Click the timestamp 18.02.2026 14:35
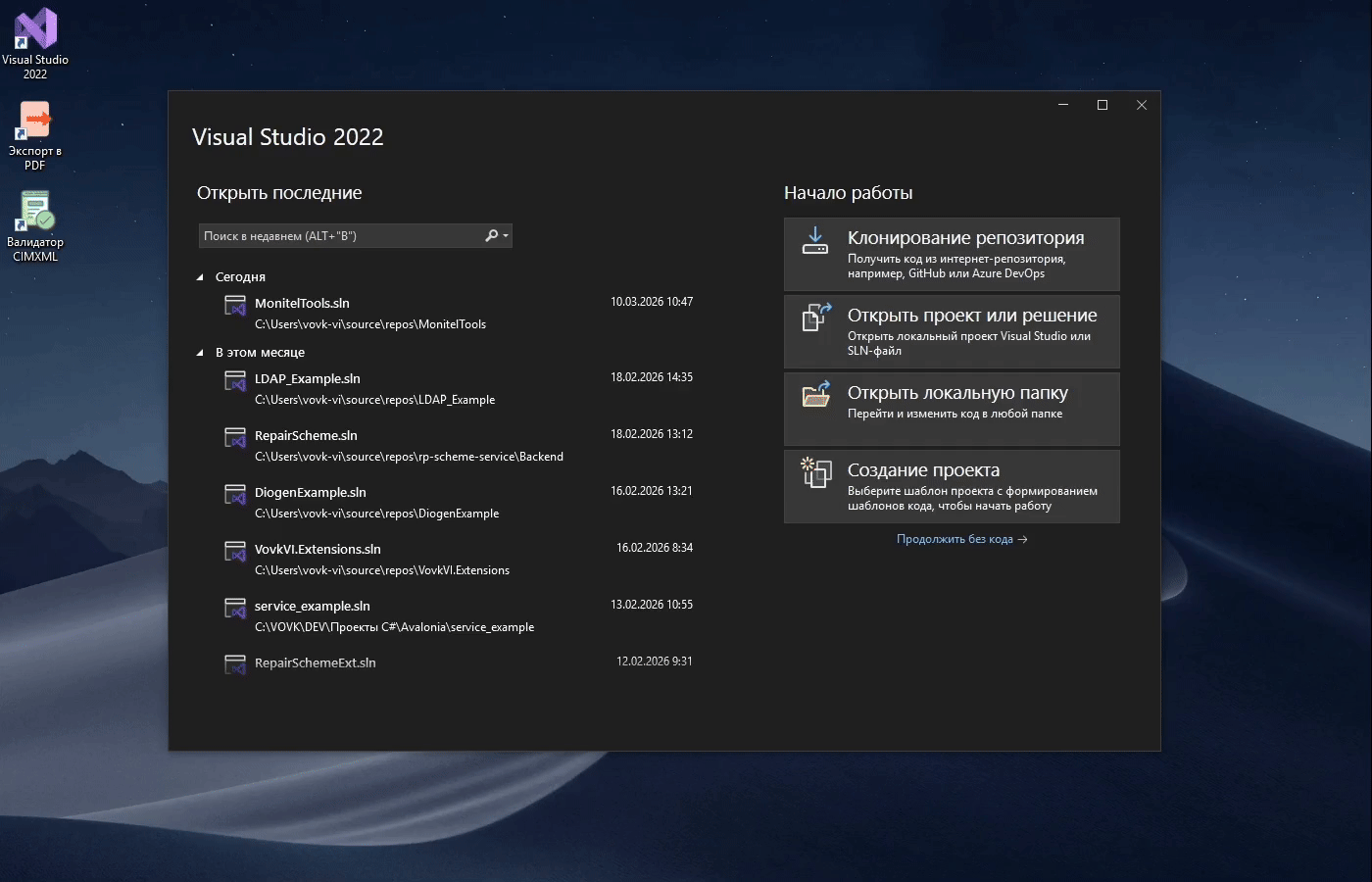The height and width of the screenshot is (882, 1372). coord(652,377)
